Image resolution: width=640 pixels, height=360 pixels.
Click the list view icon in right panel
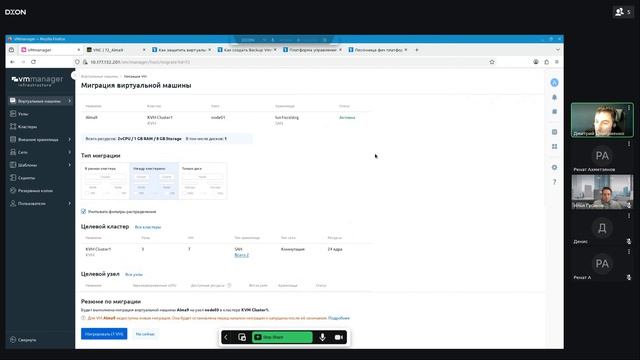click(554, 132)
